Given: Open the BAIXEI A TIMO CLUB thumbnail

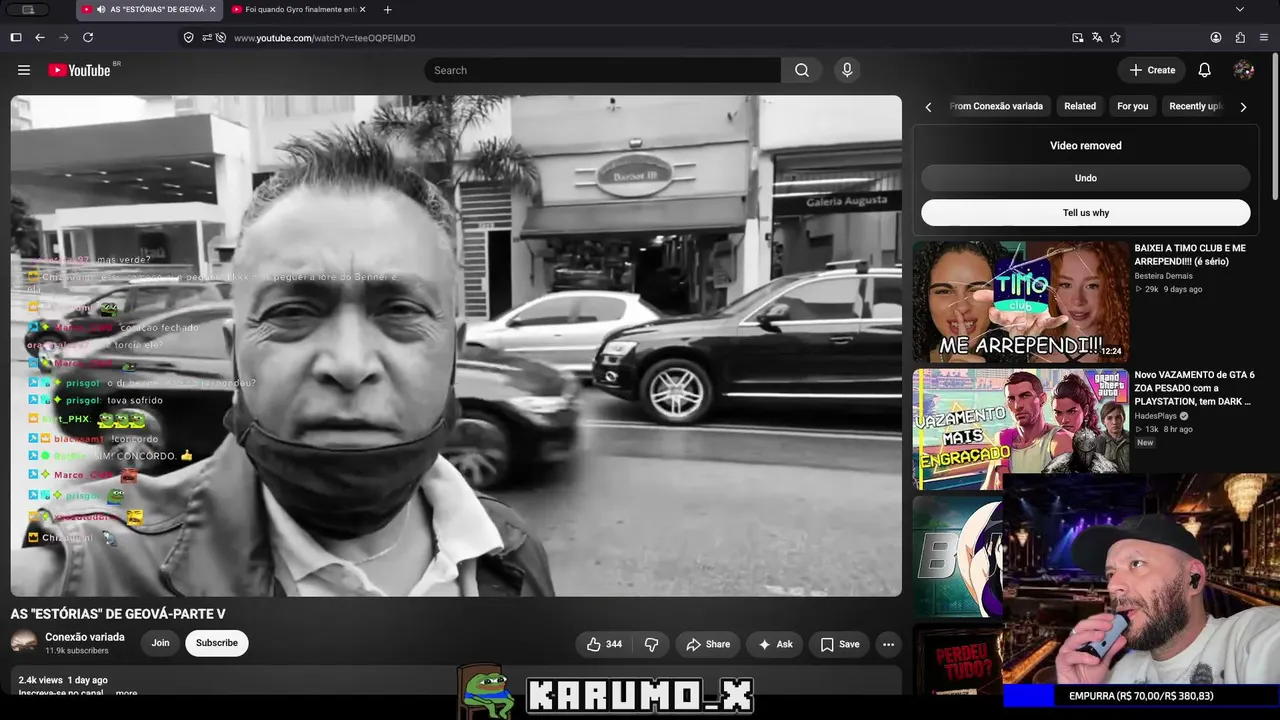Looking at the screenshot, I should point(1021,301).
